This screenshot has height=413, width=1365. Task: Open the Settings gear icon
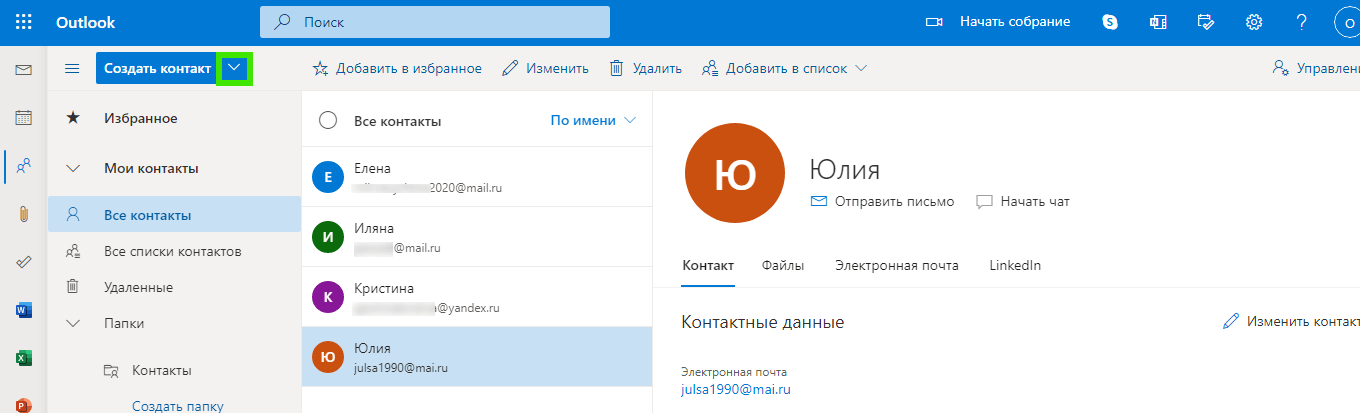point(1253,22)
